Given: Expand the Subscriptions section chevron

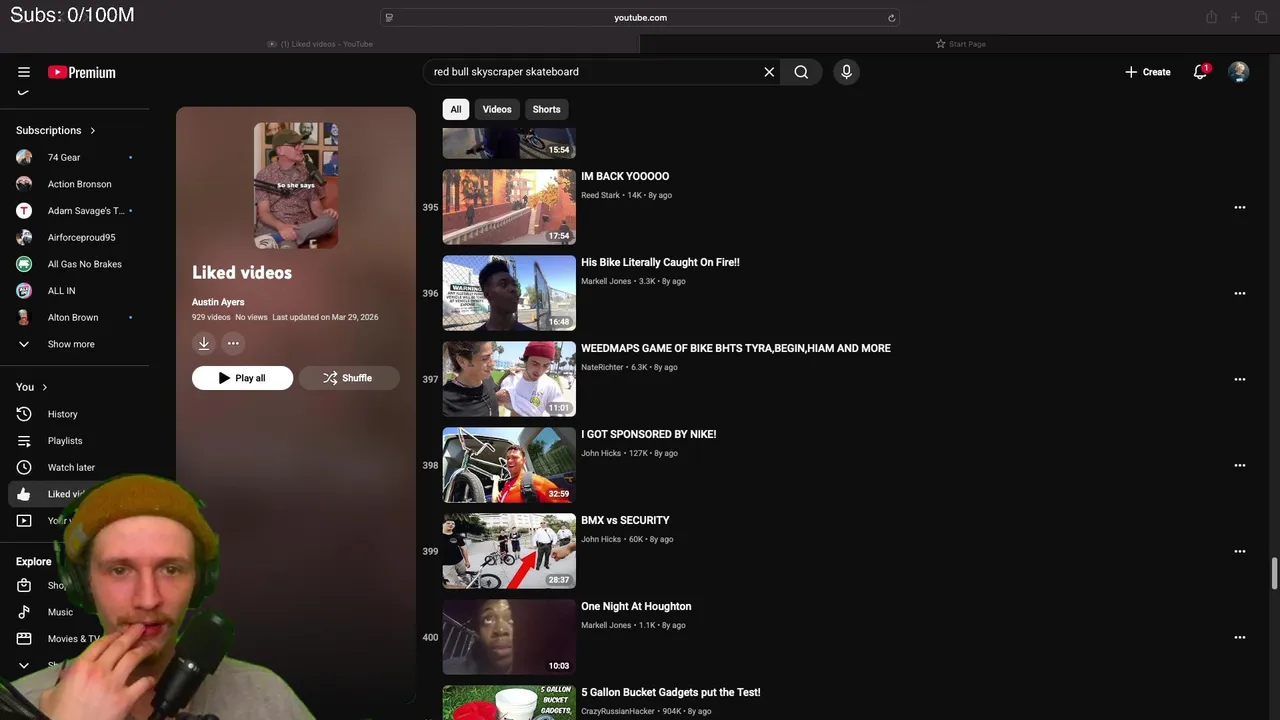Looking at the screenshot, I should tap(93, 130).
